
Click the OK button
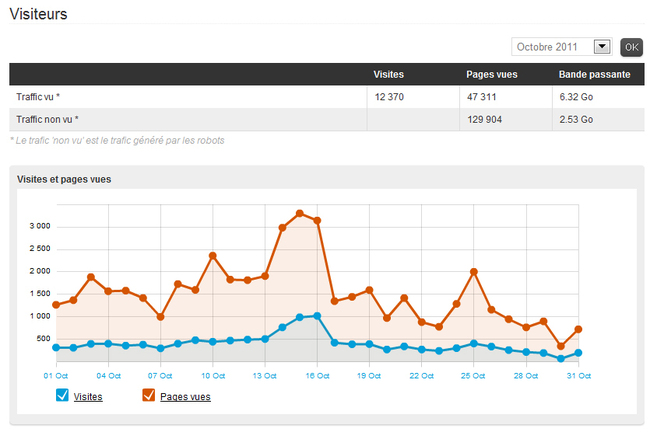click(x=631, y=46)
